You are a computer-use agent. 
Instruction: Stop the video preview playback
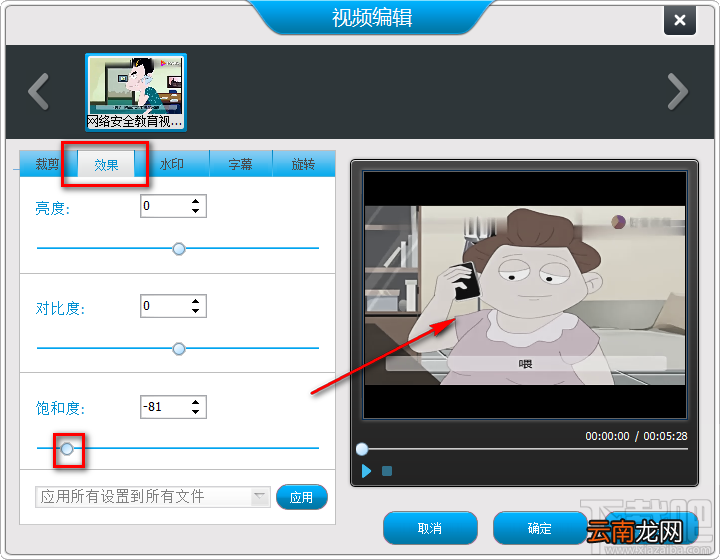(387, 471)
